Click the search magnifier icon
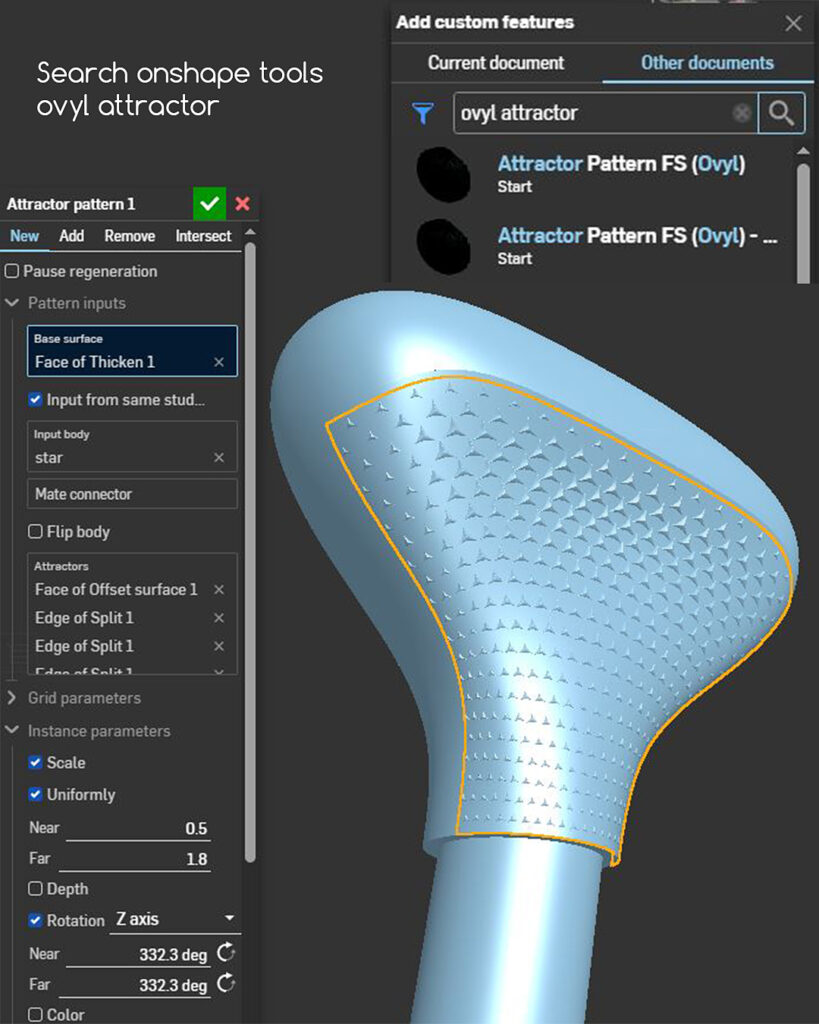This screenshot has height=1024, width=819. [x=781, y=114]
